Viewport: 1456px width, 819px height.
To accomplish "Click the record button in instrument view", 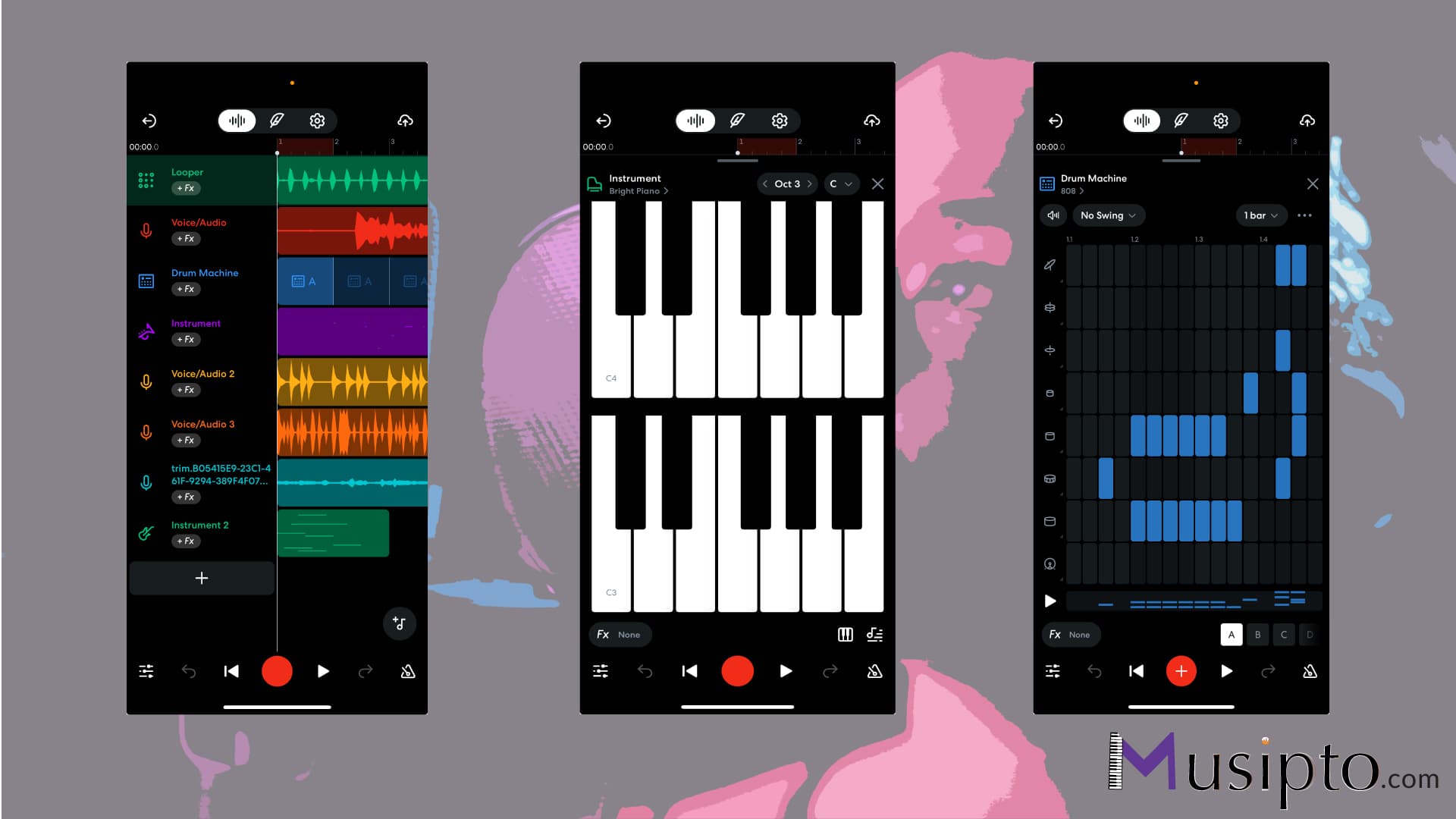I will 737,671.
